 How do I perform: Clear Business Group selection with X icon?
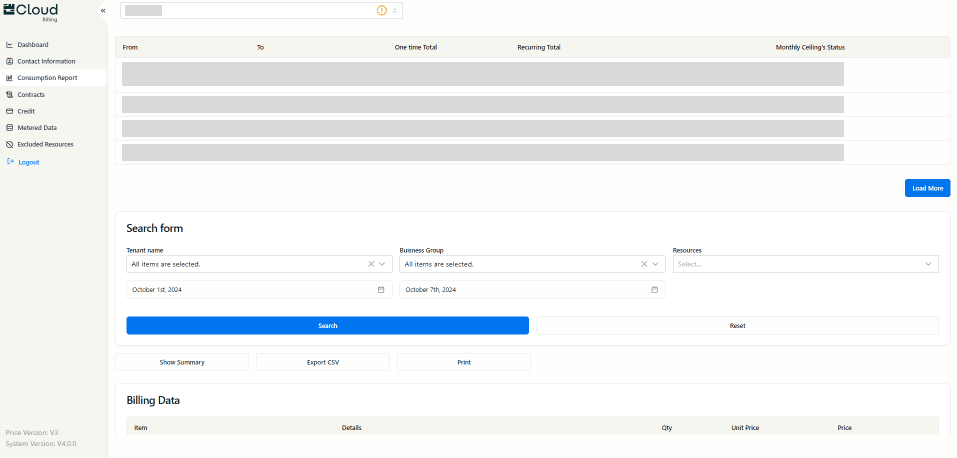pyautogui.click(x=644, y=264)
